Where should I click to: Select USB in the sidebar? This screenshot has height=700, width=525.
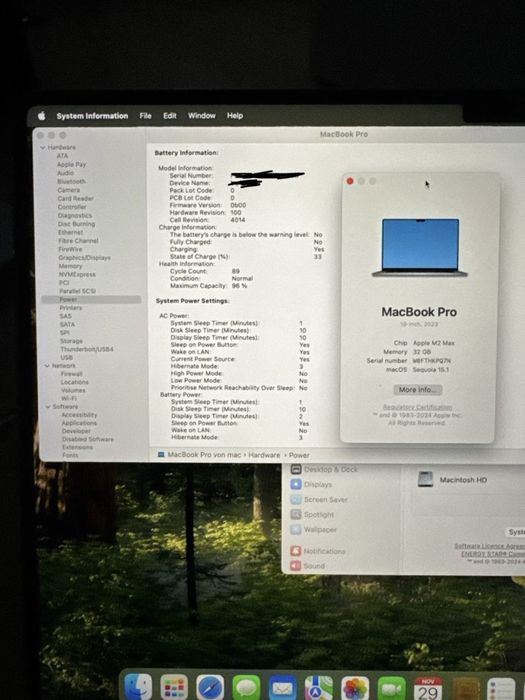(x=67, y=358)
